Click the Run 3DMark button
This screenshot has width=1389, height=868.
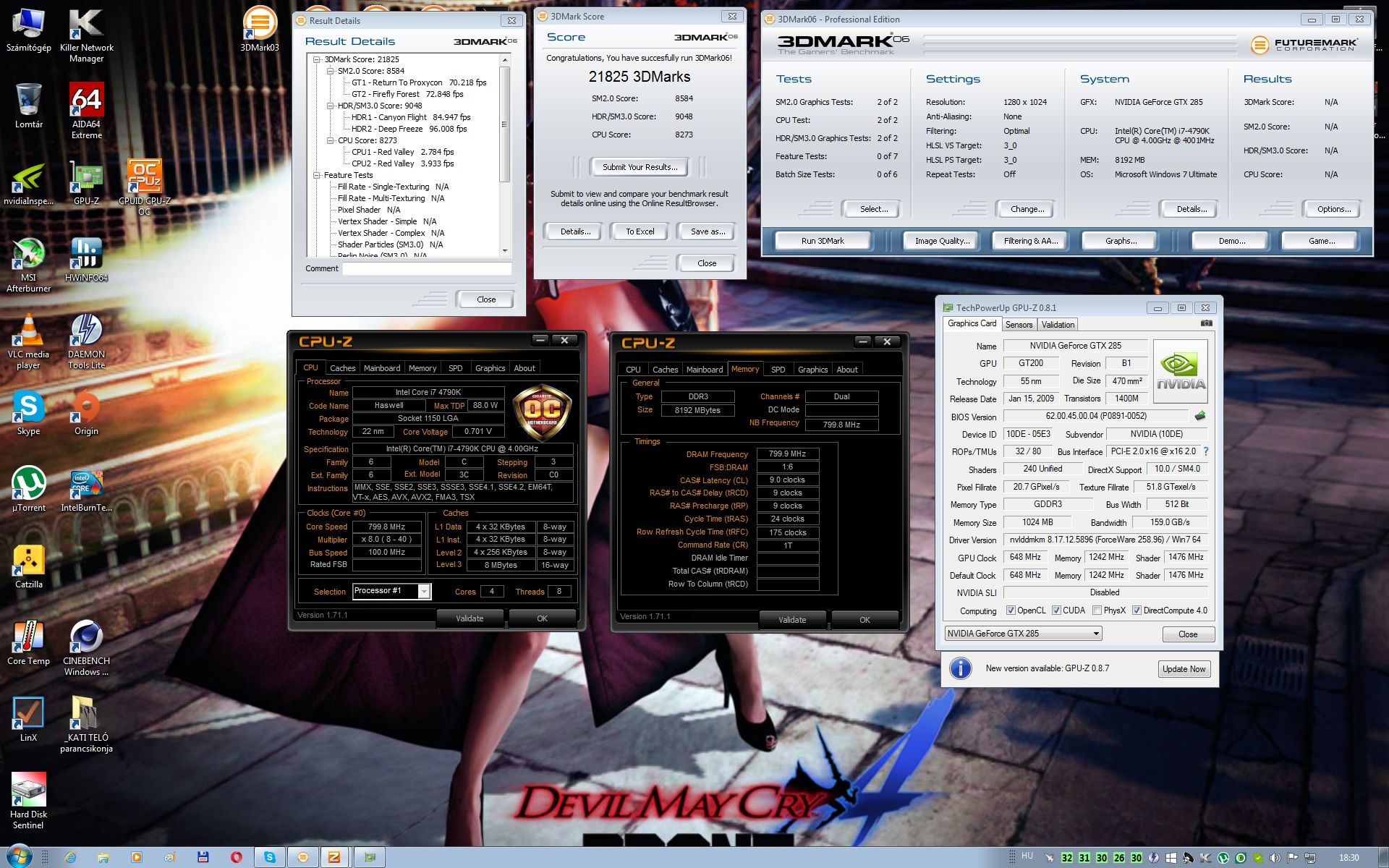click(x=823, y=241)
